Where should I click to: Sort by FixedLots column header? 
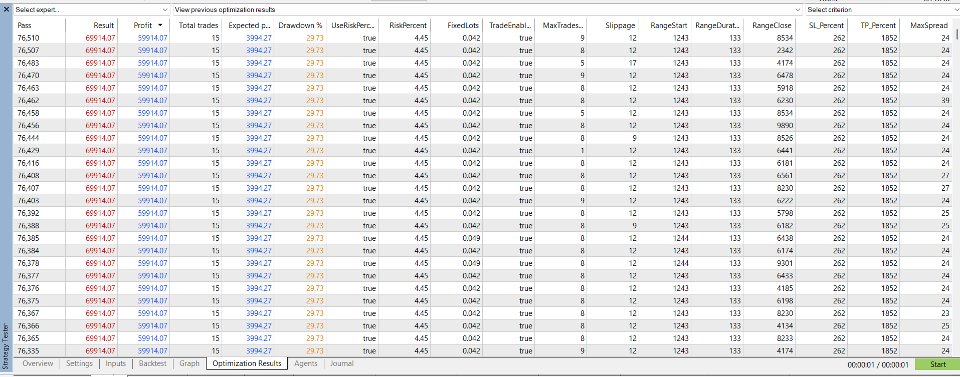point(456,25)
